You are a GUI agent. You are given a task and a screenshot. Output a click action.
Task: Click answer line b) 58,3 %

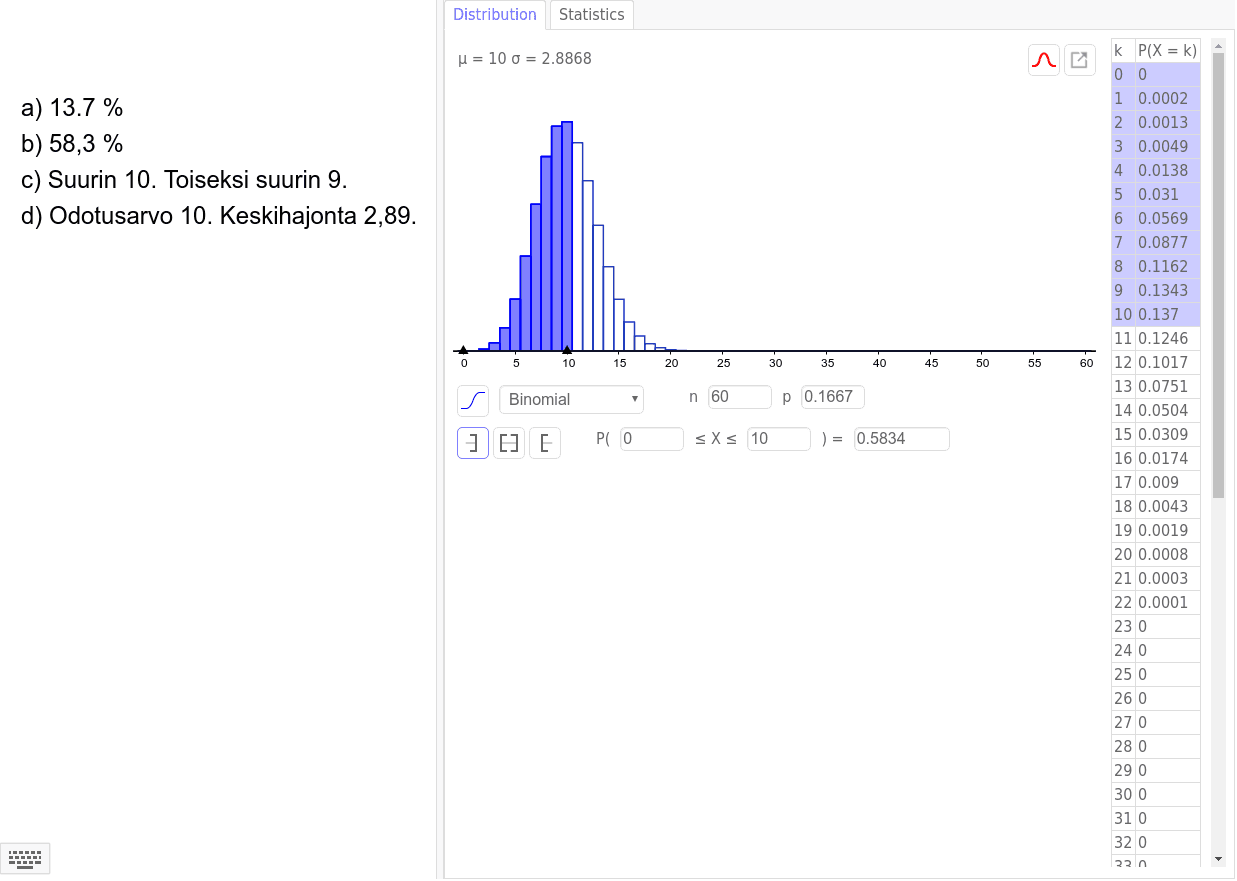72,144
